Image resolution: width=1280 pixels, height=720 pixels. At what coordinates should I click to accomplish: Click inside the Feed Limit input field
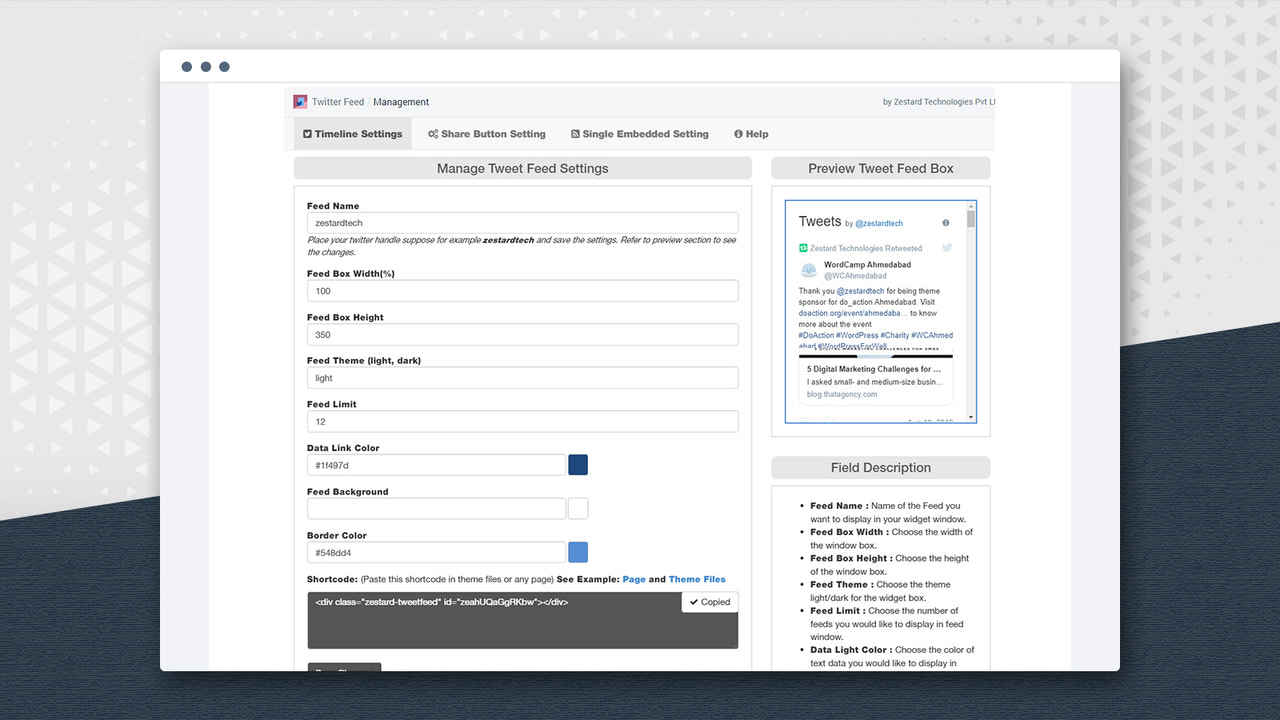(x=522, y=421)
